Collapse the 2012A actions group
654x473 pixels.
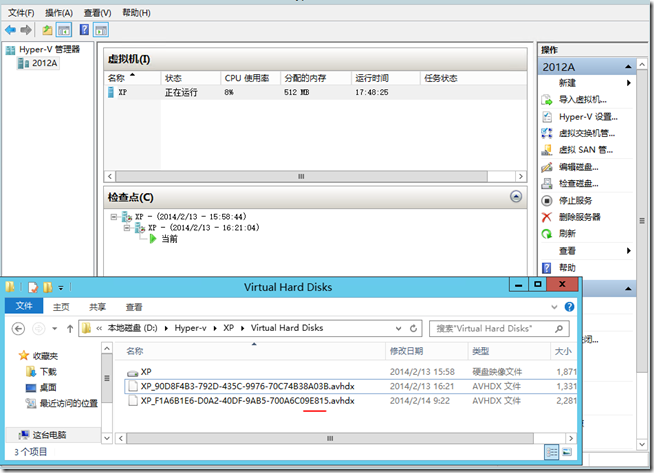pos(628,67)
